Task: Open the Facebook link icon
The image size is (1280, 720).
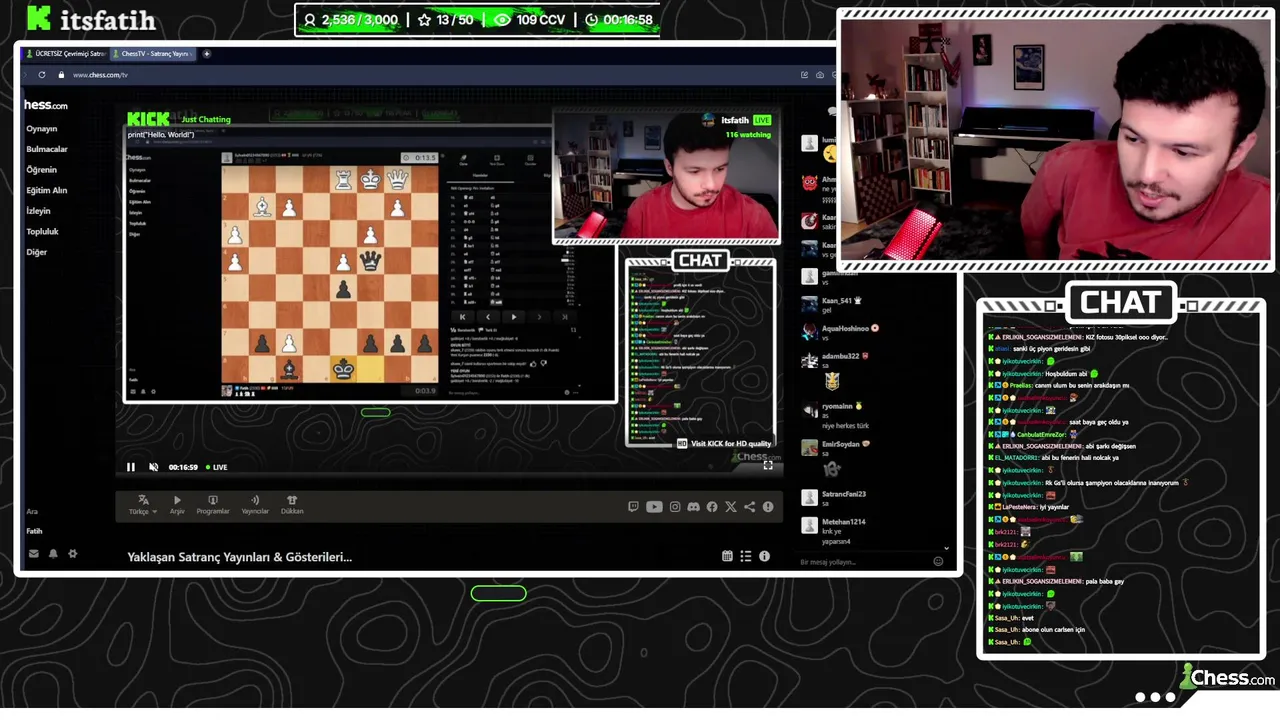Action: coord(712,507)
